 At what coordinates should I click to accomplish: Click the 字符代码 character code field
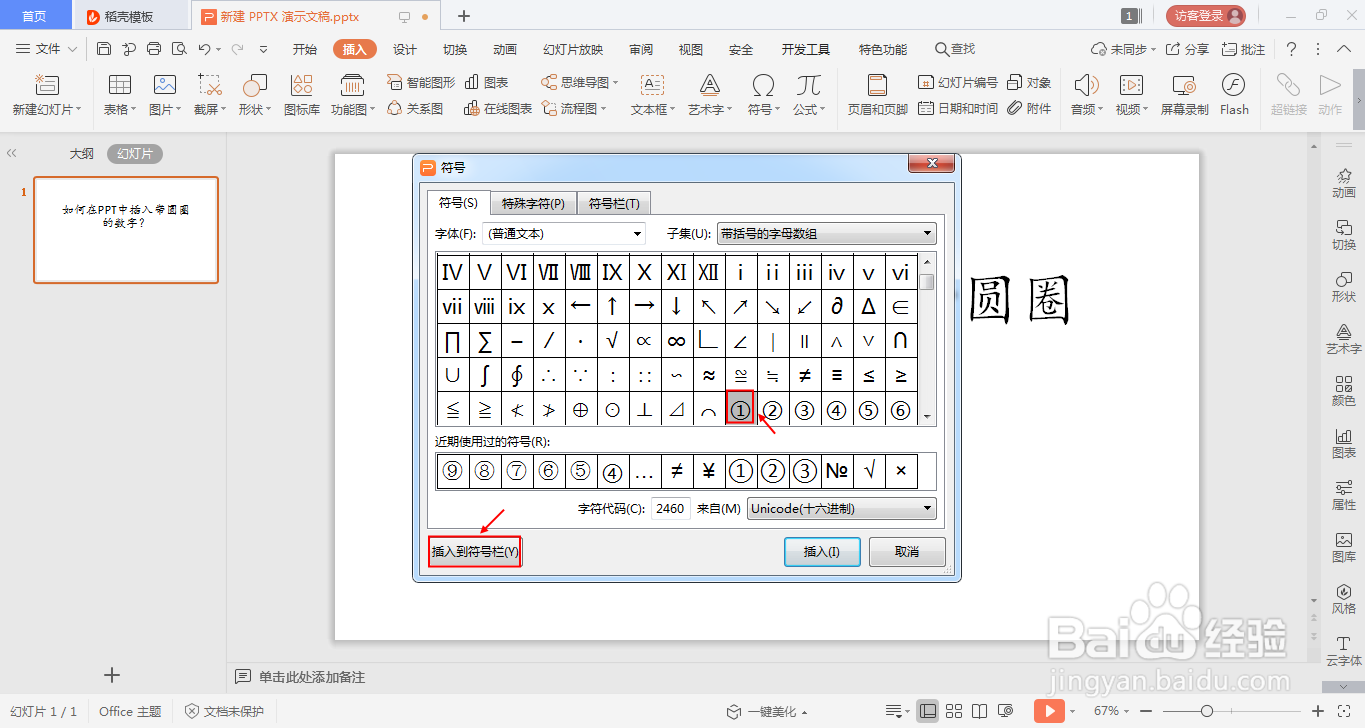coord(670,508)
